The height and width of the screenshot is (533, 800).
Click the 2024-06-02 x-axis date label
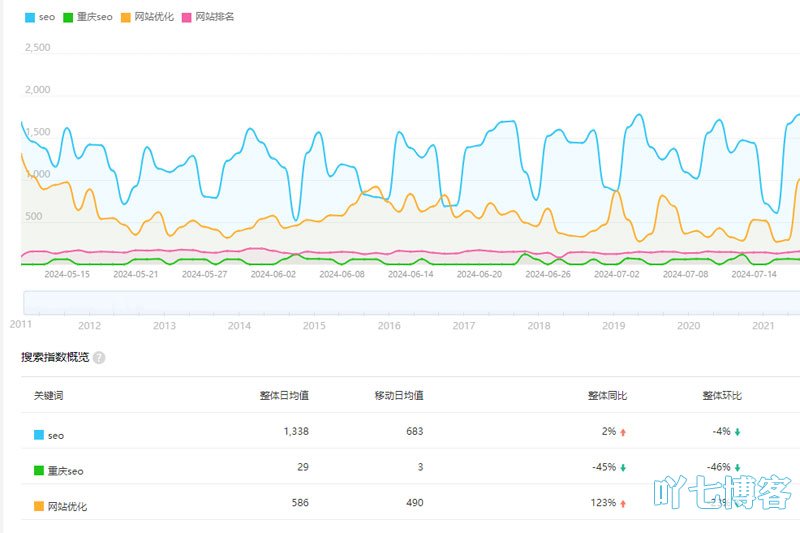coord(273,274)
